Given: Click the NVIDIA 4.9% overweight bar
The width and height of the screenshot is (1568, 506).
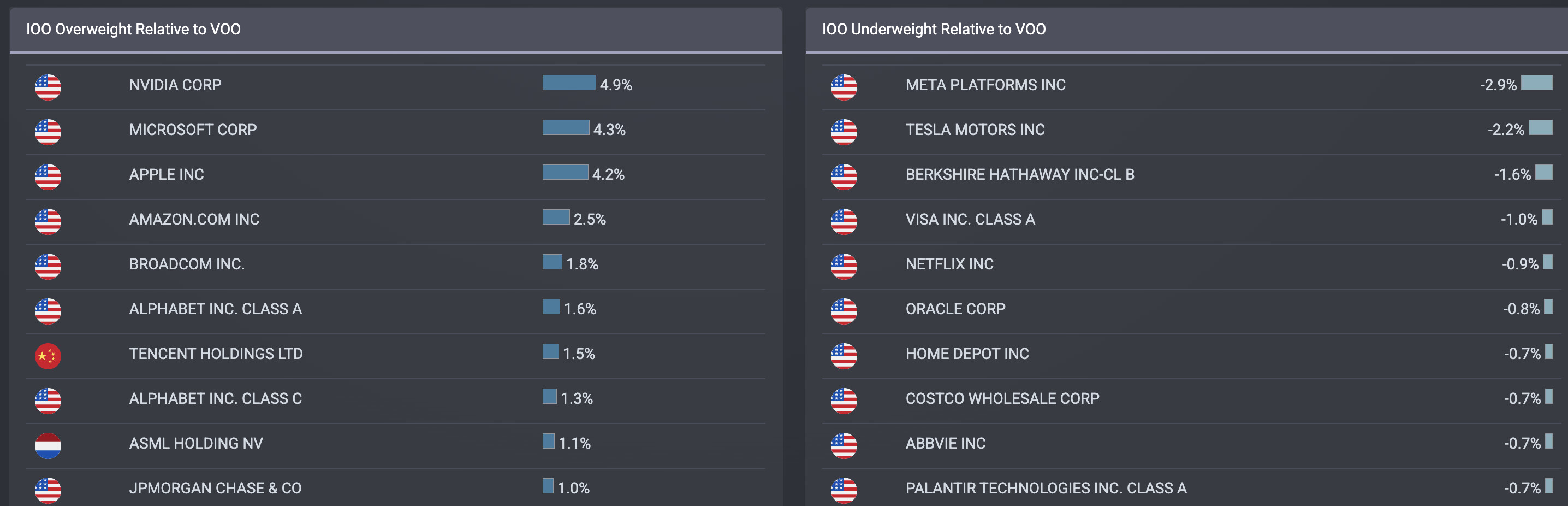Looking at the screenshot, I should (568, 83).
